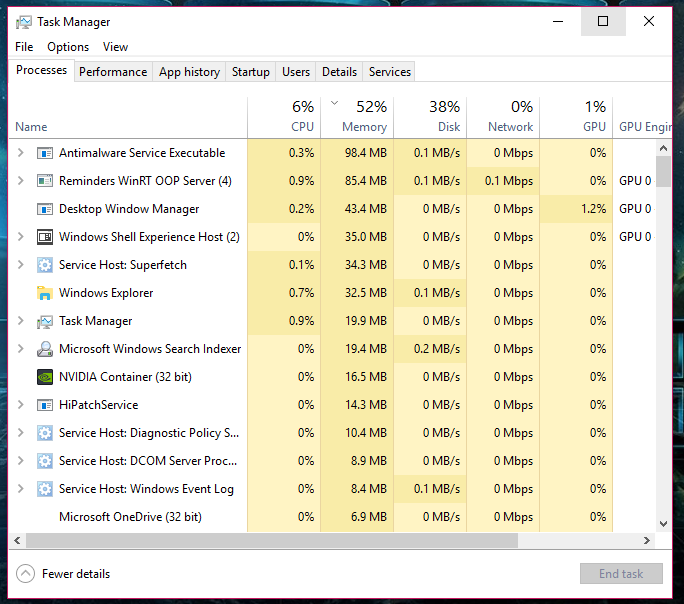Expand the Service Host: Windows Event Log entry
This screenshot has width=684, height=604.
[21, 489]
